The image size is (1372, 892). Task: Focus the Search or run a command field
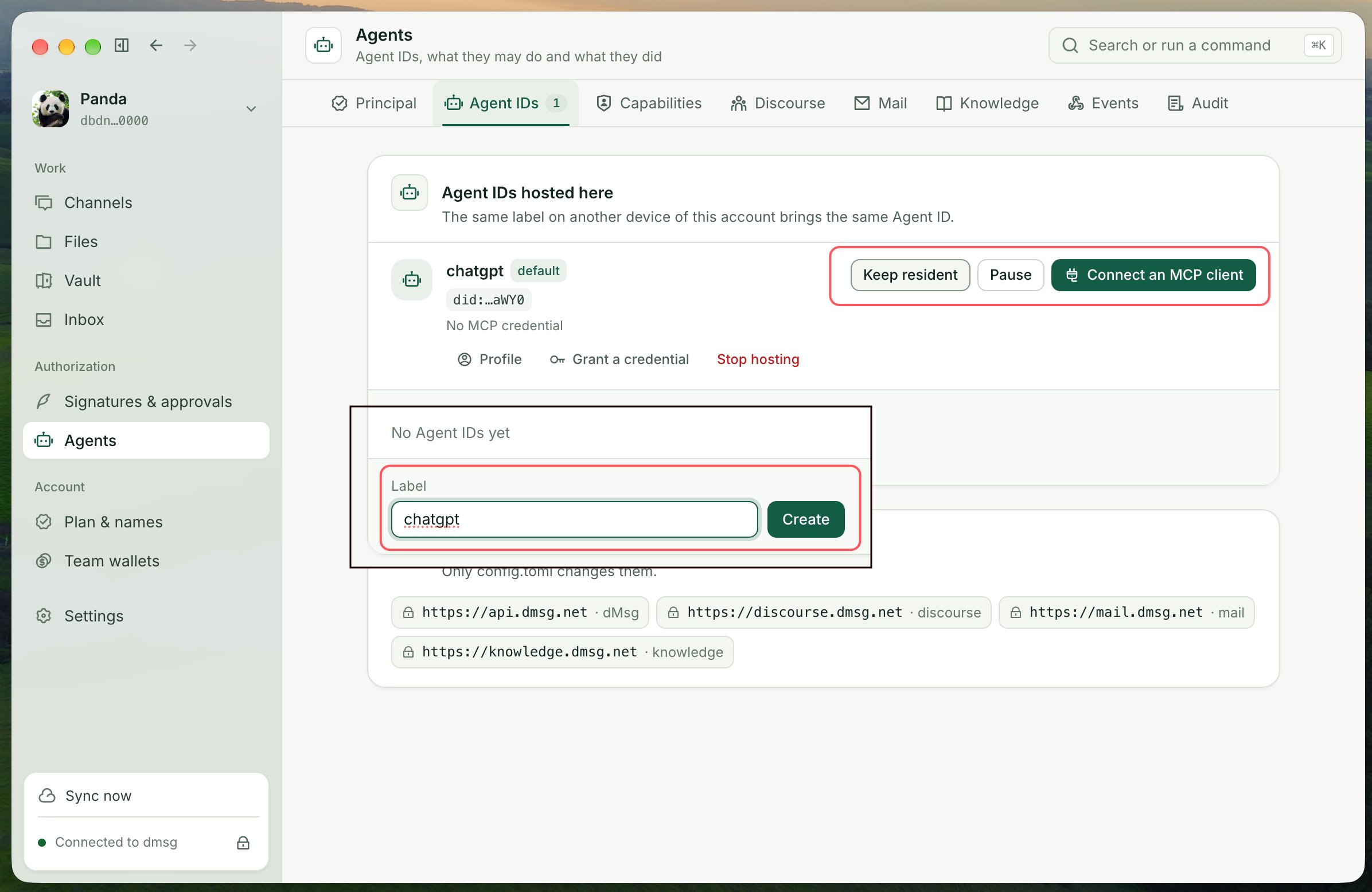(1194, 45)
